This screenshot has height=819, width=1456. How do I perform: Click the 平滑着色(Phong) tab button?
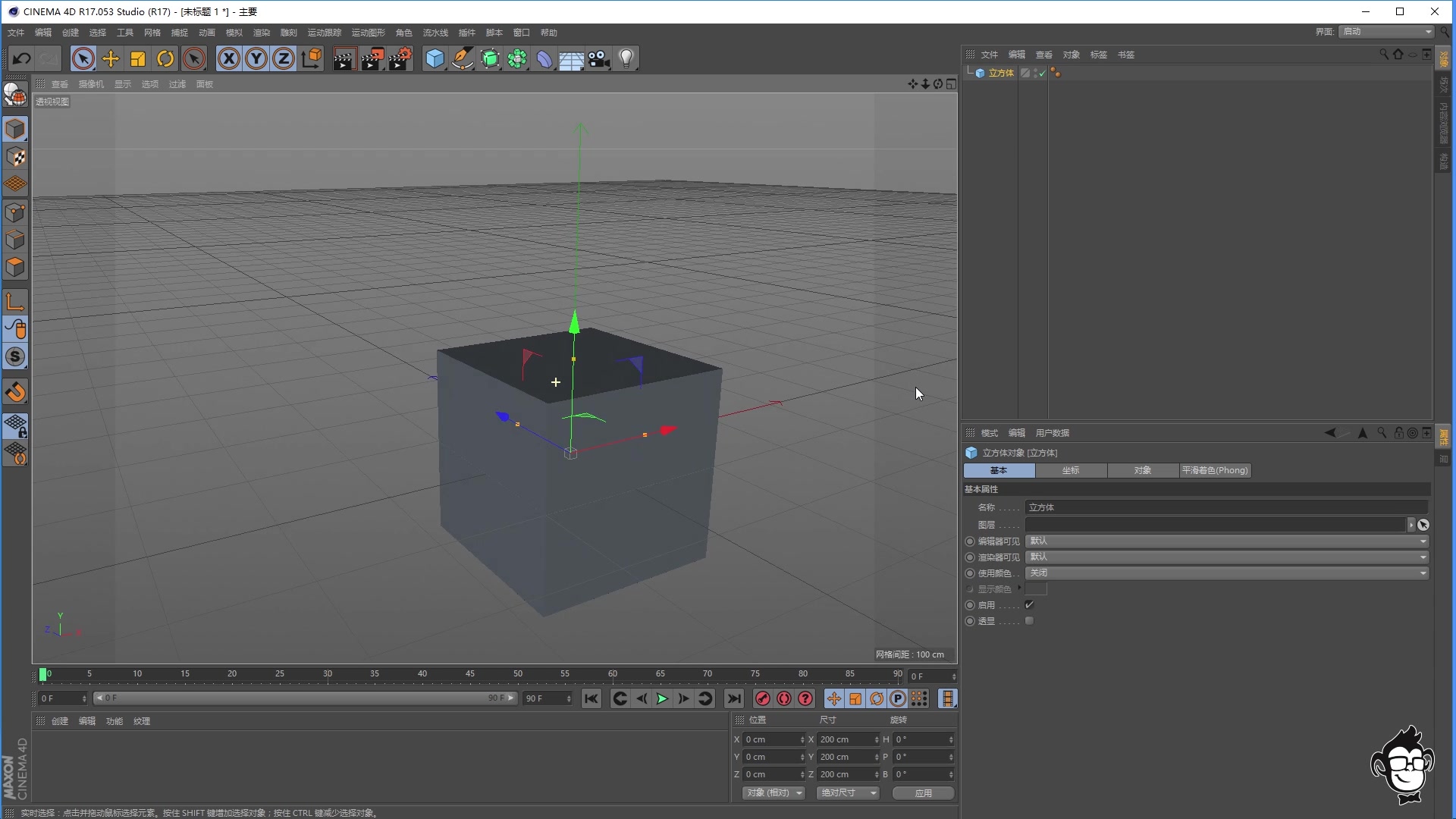[x=1215, y=470]
